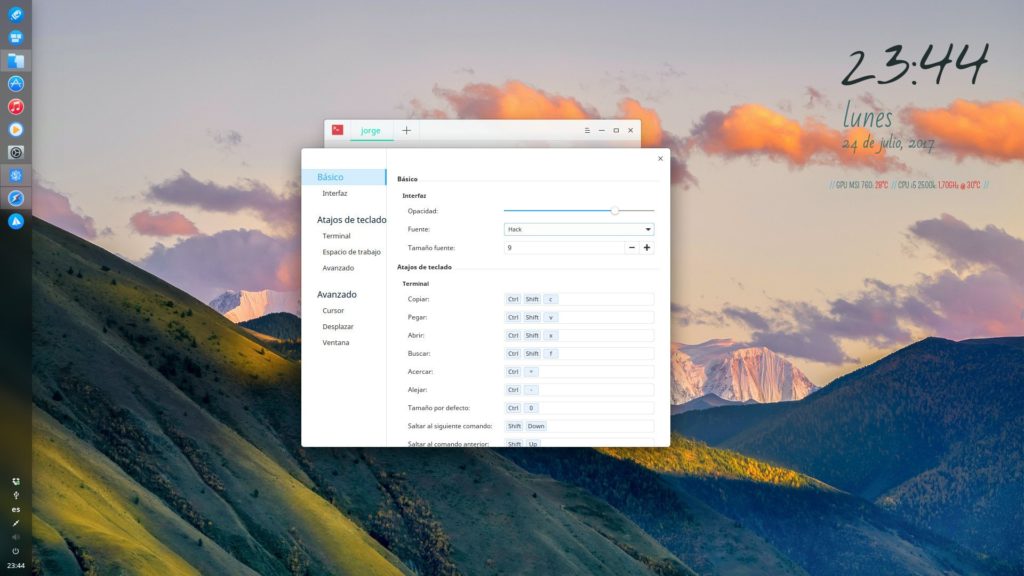Open Espacio de trabajo shortcuts section
Image resolution: width=1024 pixels, height=576 pixels.
coord(351,252)
